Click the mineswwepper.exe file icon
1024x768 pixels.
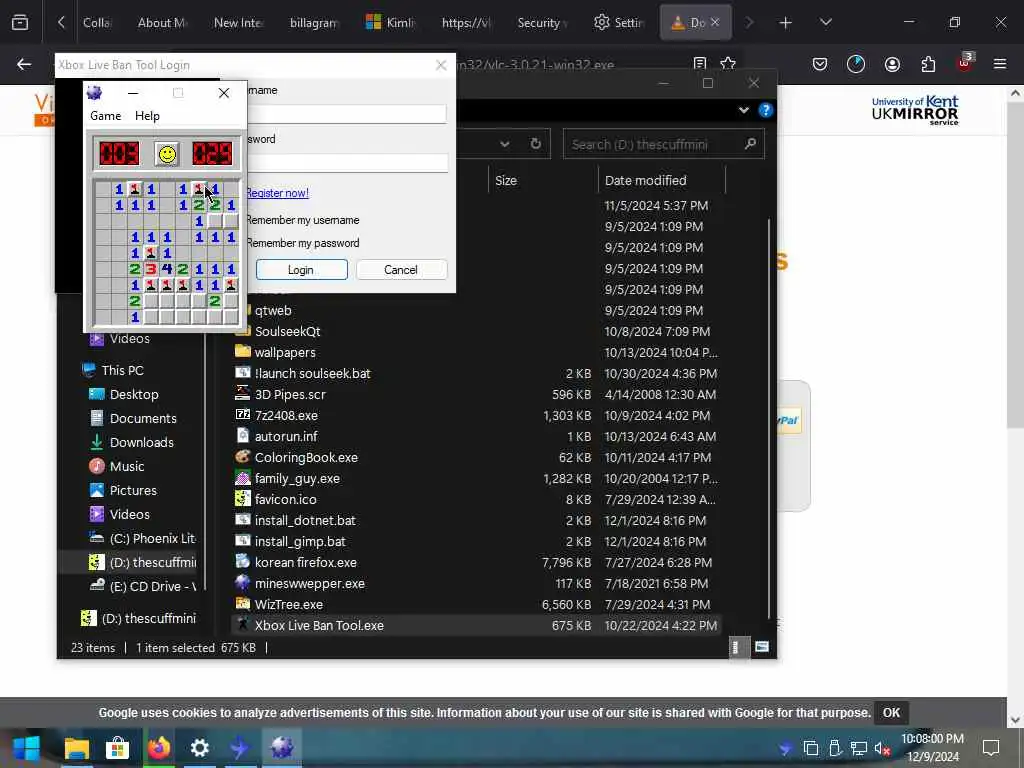(x=242, y=583)
